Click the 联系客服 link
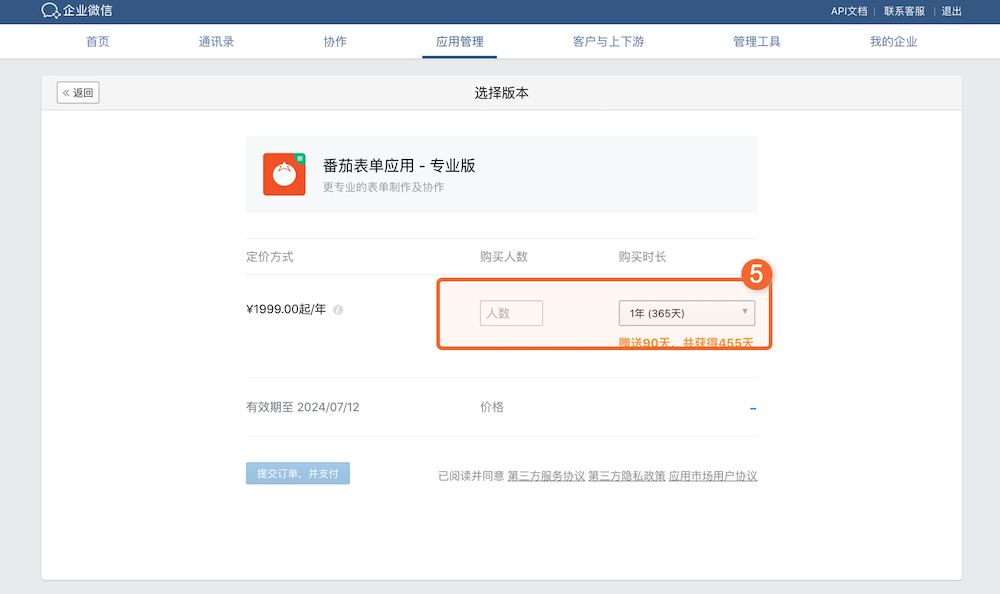Viewport: 1000px width, 594px height. (904, 11)
